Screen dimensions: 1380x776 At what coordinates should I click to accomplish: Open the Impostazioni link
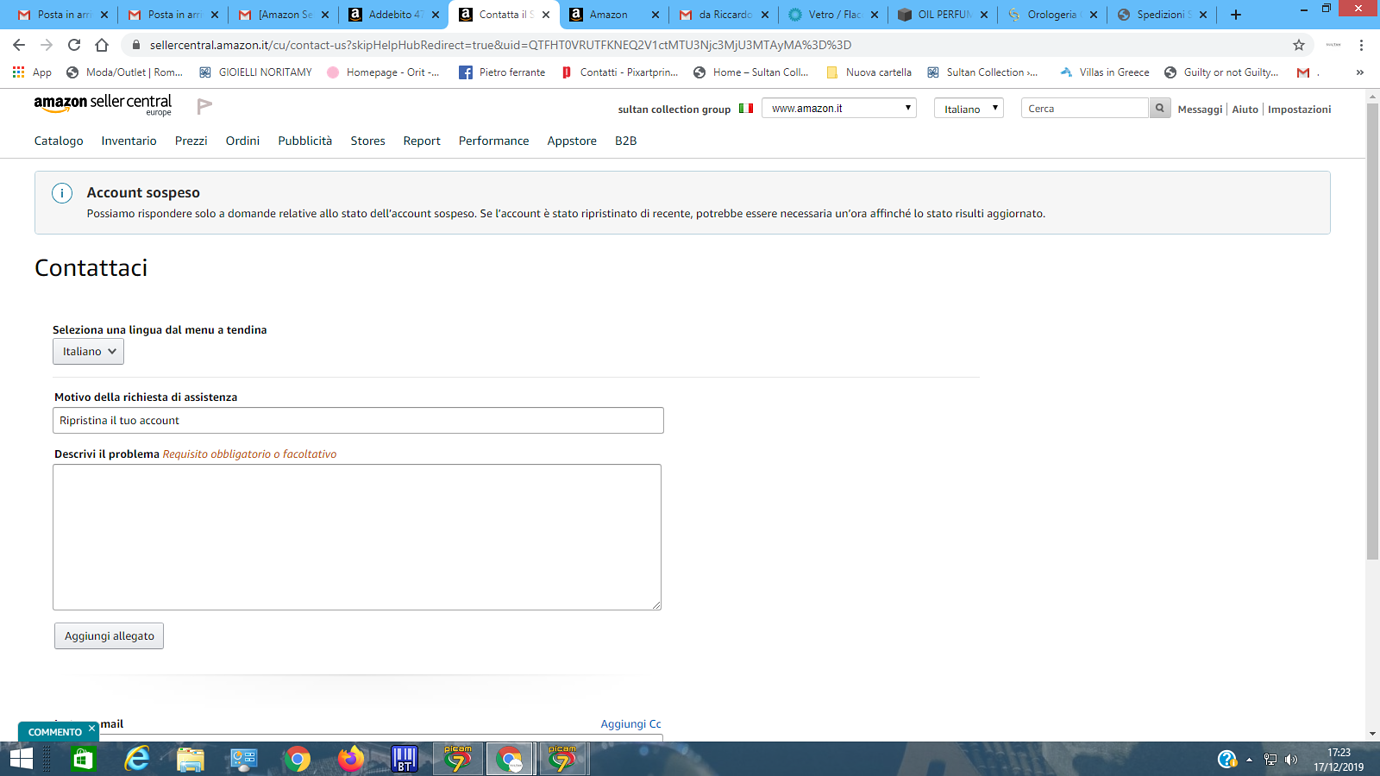[1299, 109]
